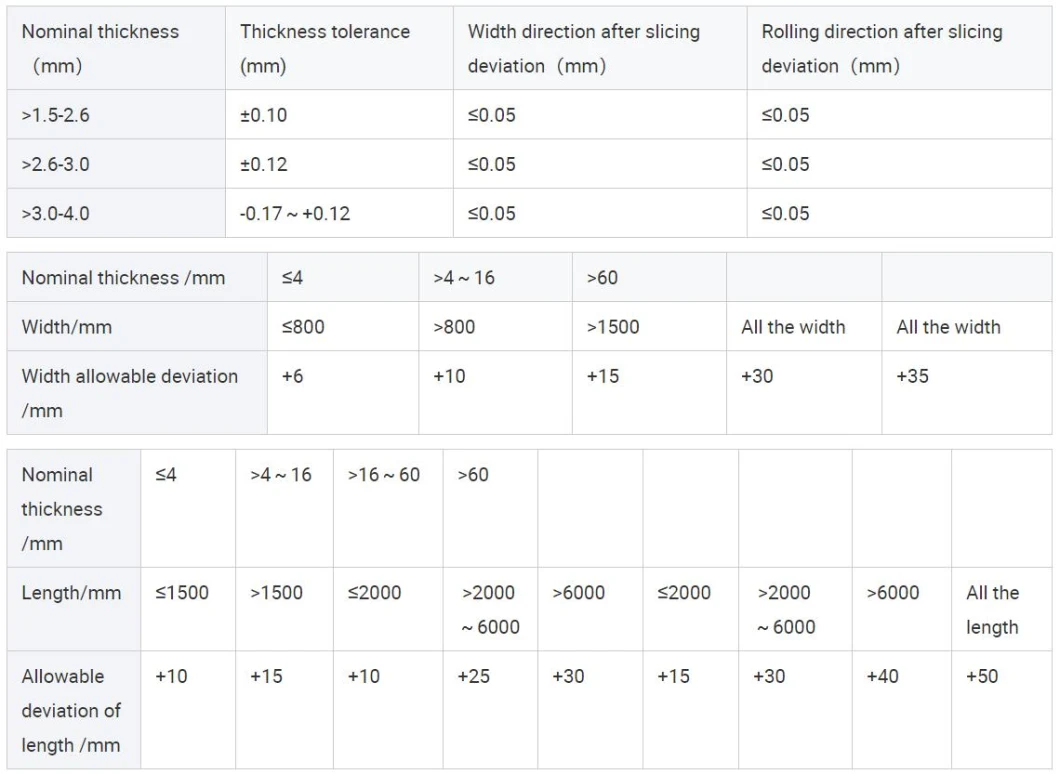This screenshot has height=774, width=1060.
Task: Select the '>1.5-2.6' thickness cell
Action: pyautogui.click(x=56, y=115)
